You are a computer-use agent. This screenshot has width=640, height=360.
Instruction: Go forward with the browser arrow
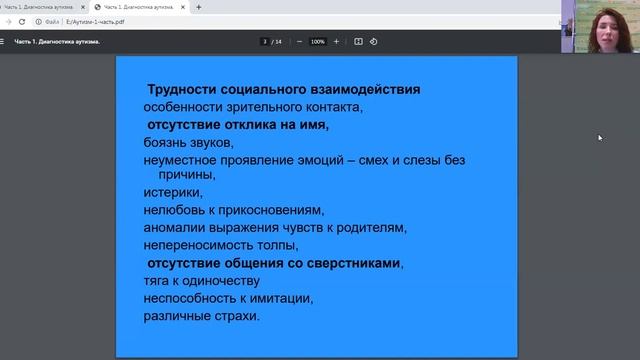(x=9, y=22)
